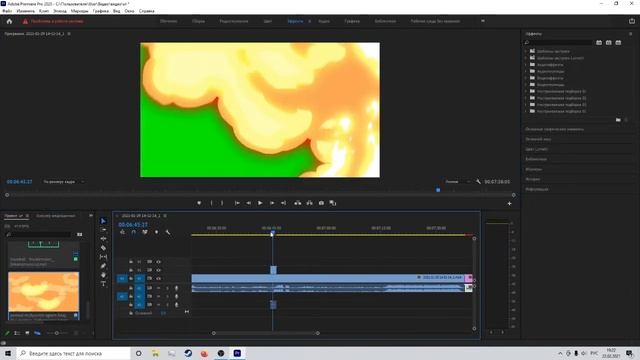This screenshot has width=640, height=360.
Task: Expand the Шаблоны настроек folder
Action: [526, 51]
